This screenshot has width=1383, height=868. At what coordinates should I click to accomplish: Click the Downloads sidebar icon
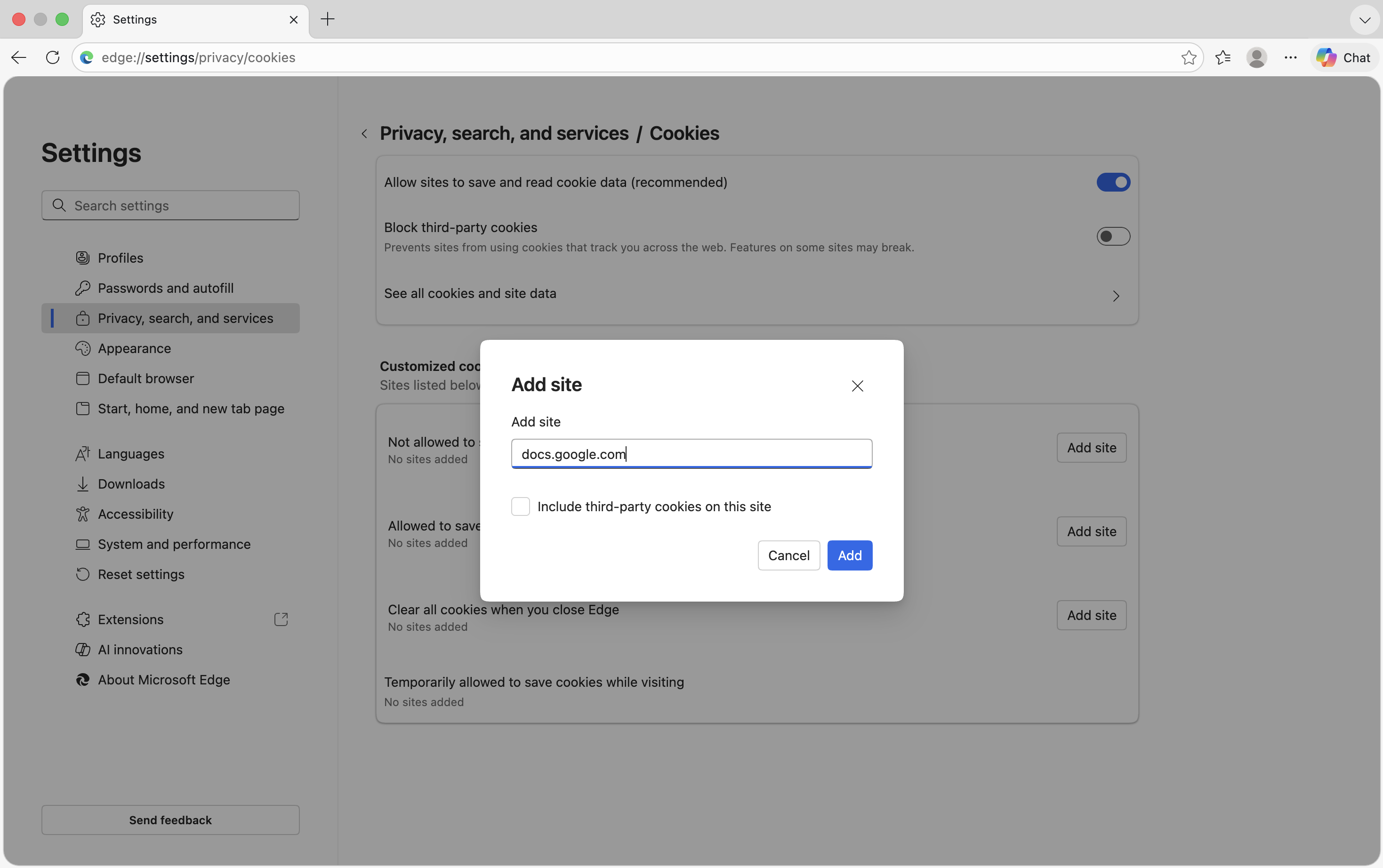click(x=83, y=483)
